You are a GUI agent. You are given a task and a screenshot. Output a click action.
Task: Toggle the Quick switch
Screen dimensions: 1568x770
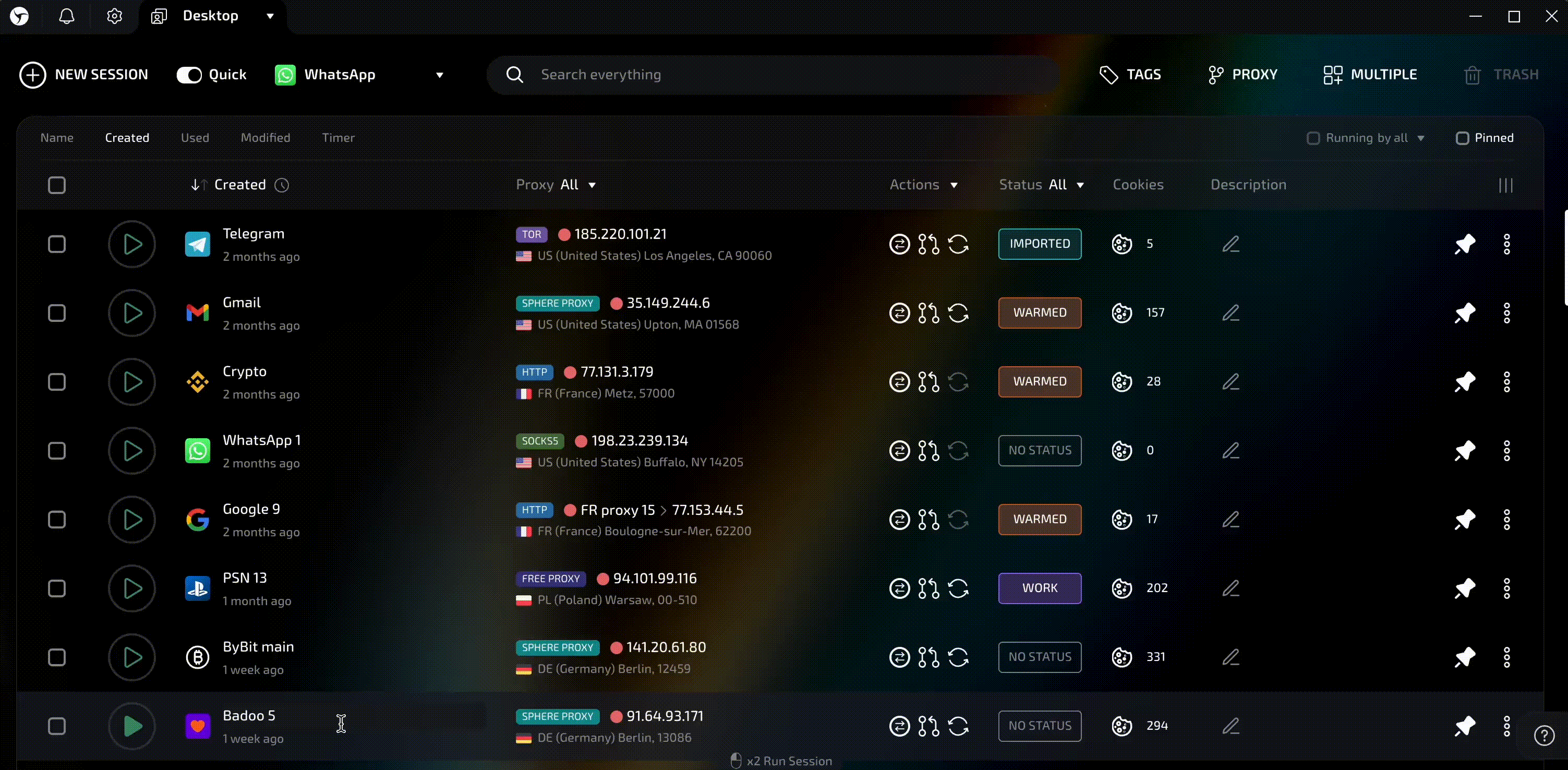(x=189, y=75)
